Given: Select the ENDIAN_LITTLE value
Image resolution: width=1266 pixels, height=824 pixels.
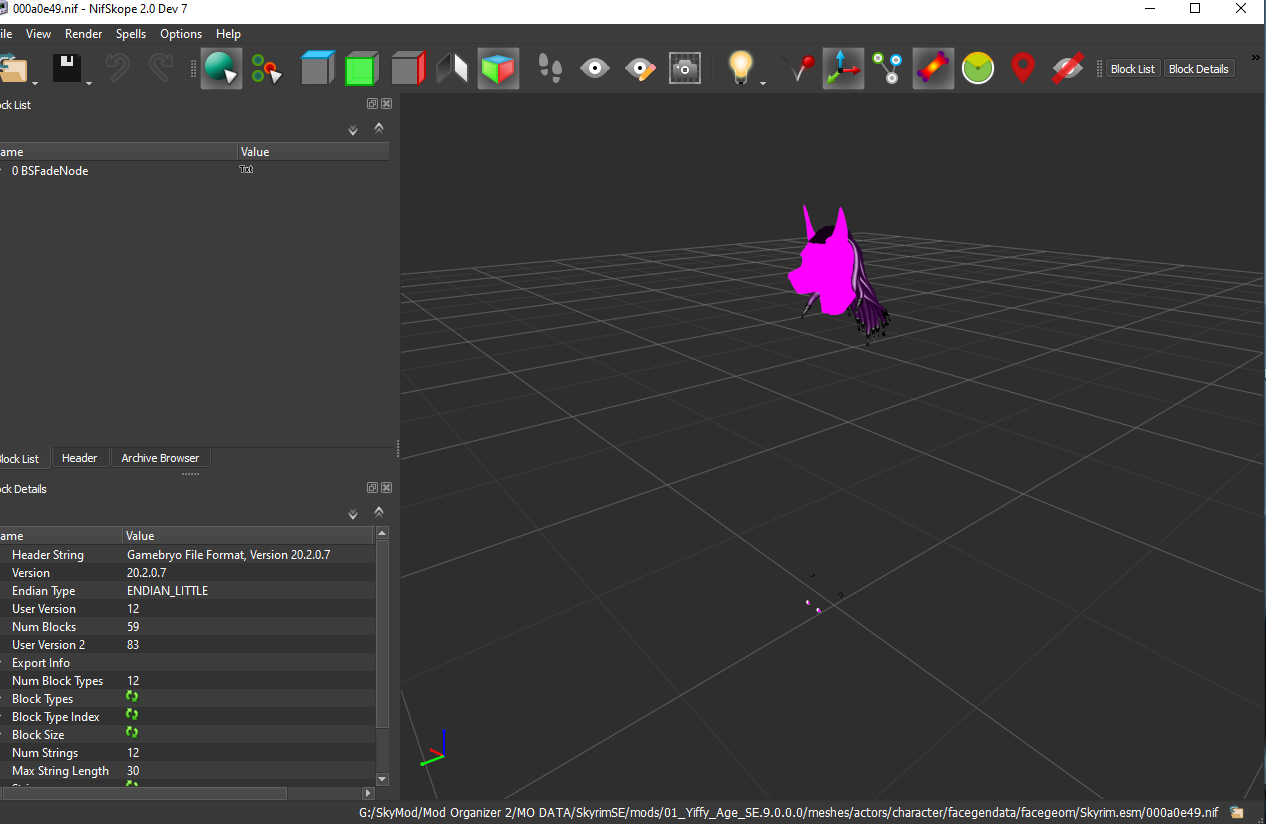Looking at the screenshot, I should [167, 591].
